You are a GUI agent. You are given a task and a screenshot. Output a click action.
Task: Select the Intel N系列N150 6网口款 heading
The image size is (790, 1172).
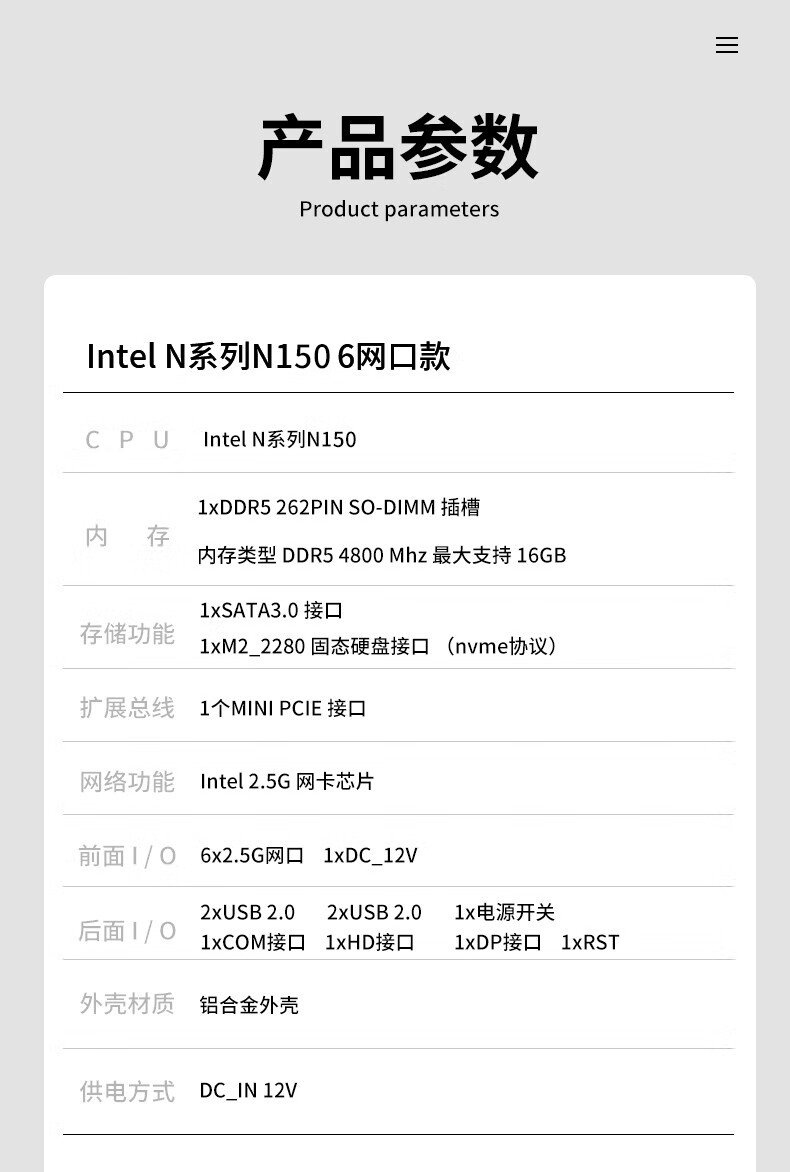268,356
